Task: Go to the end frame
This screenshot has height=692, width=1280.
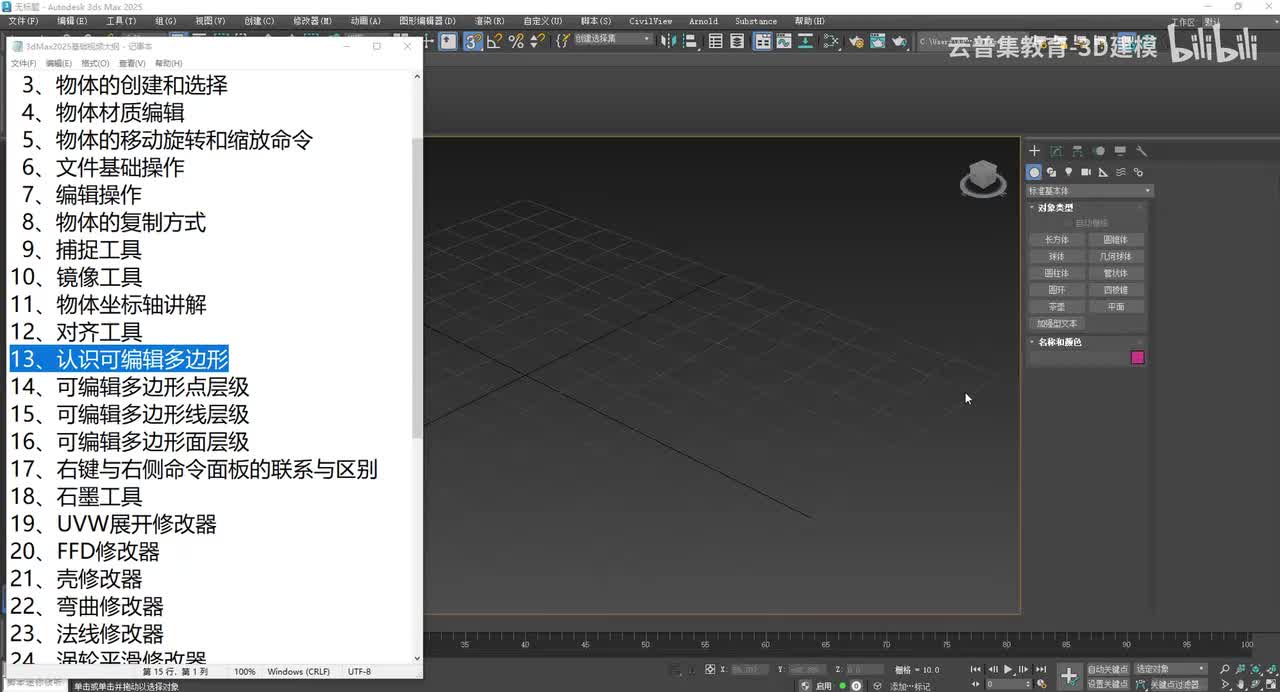Action: coord(1041,669)
